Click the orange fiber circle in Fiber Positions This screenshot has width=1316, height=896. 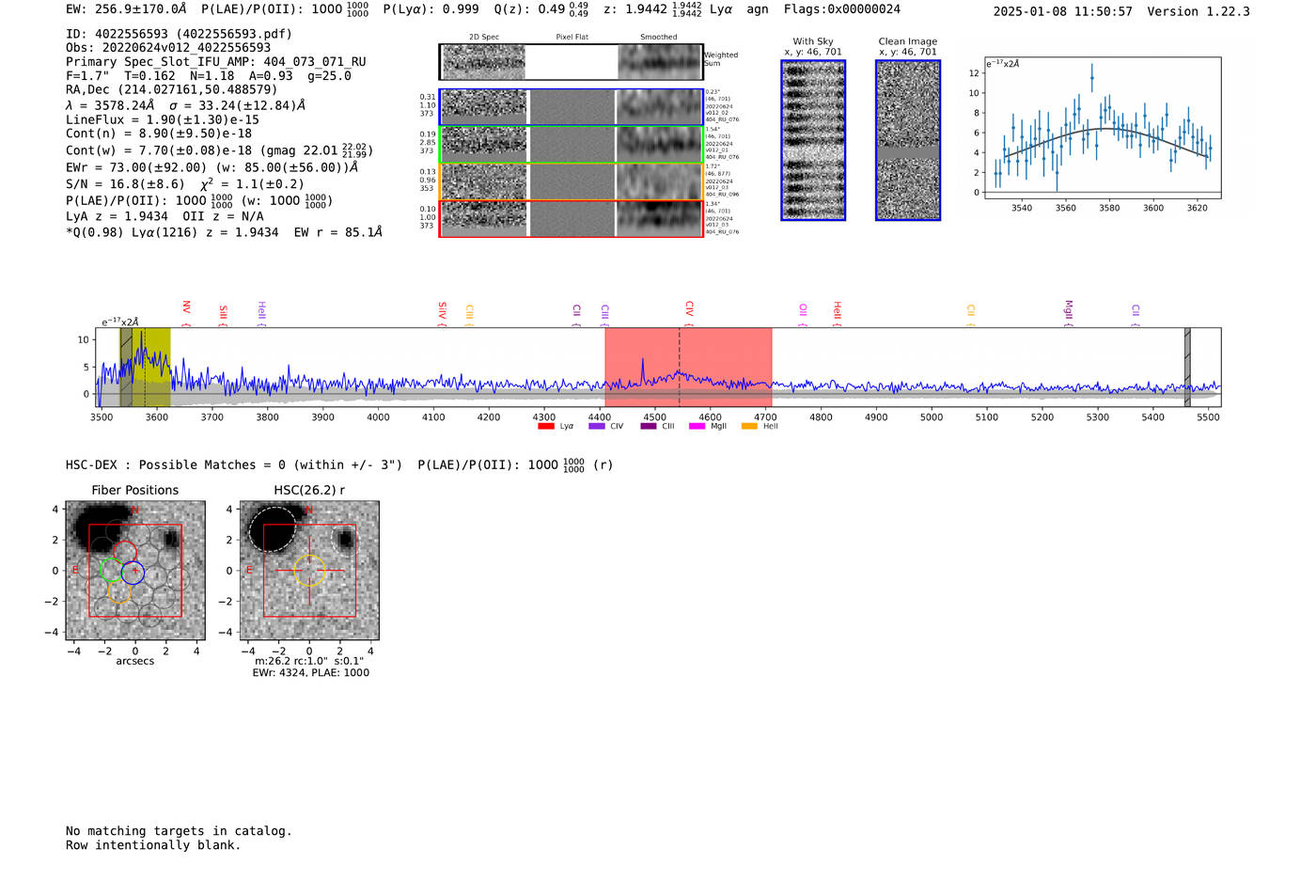[118, 590]
